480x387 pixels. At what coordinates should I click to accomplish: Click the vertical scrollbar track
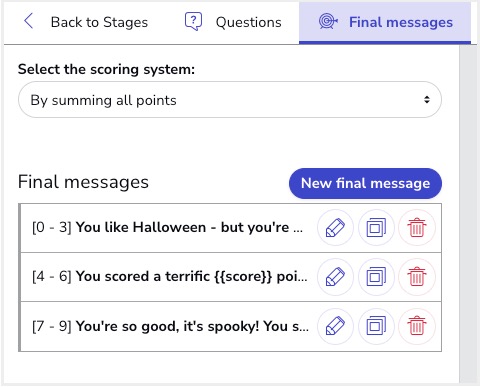click(468, 213)
